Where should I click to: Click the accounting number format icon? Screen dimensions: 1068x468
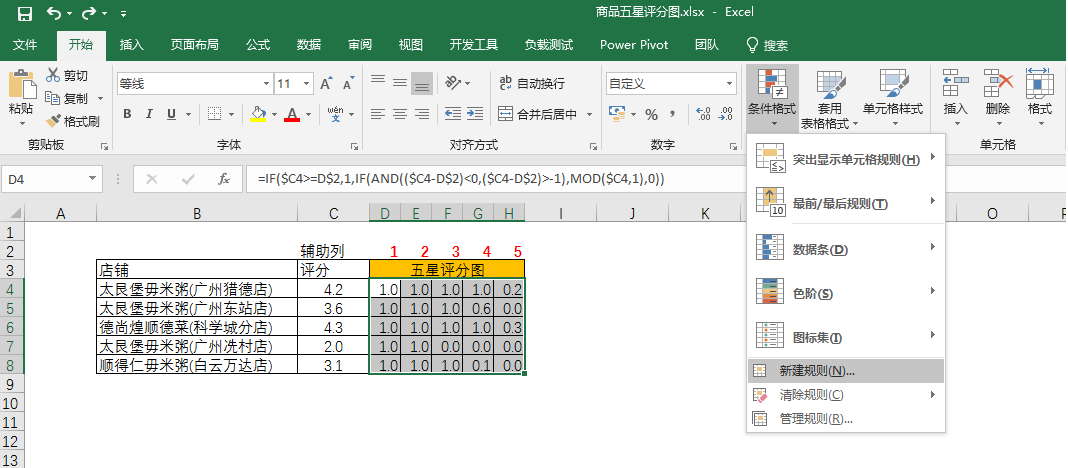click(x=616, y=114)
